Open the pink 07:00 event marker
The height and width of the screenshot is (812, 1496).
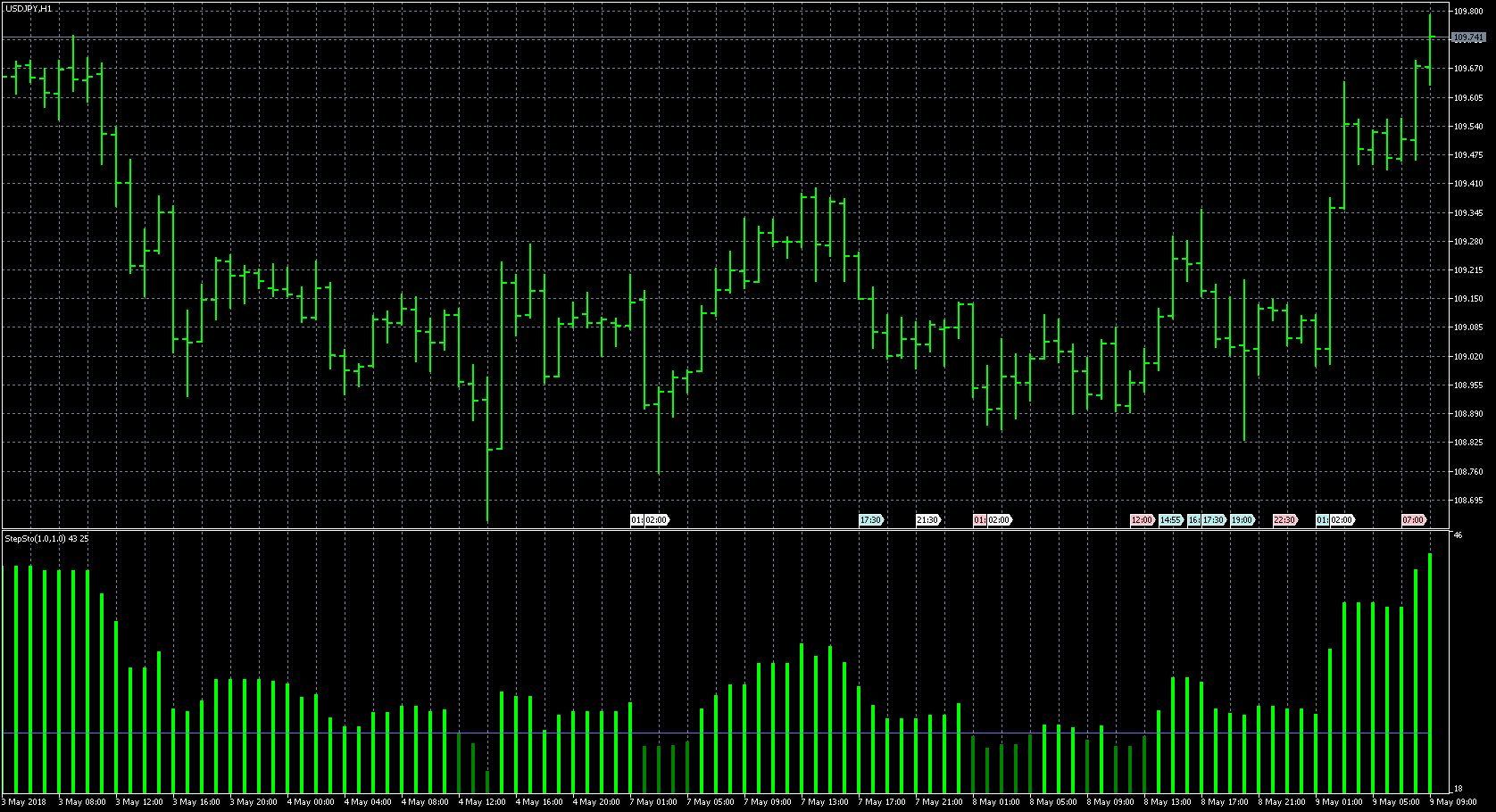click(x=1414, y=520)
